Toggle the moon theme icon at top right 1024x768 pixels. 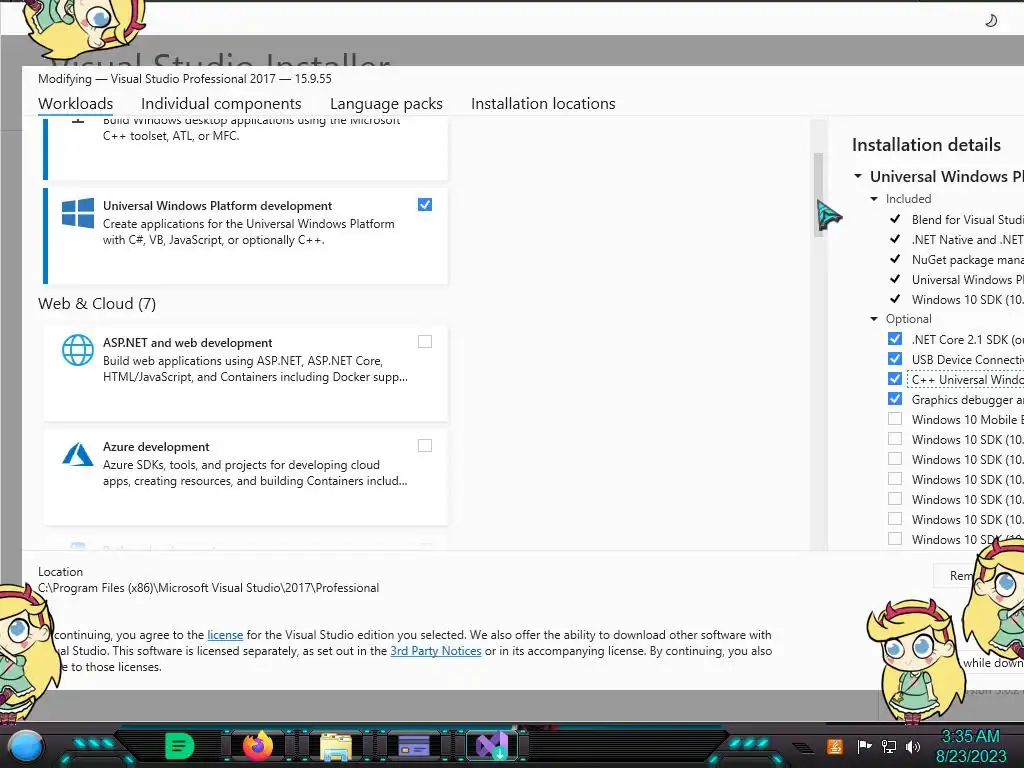991,20
